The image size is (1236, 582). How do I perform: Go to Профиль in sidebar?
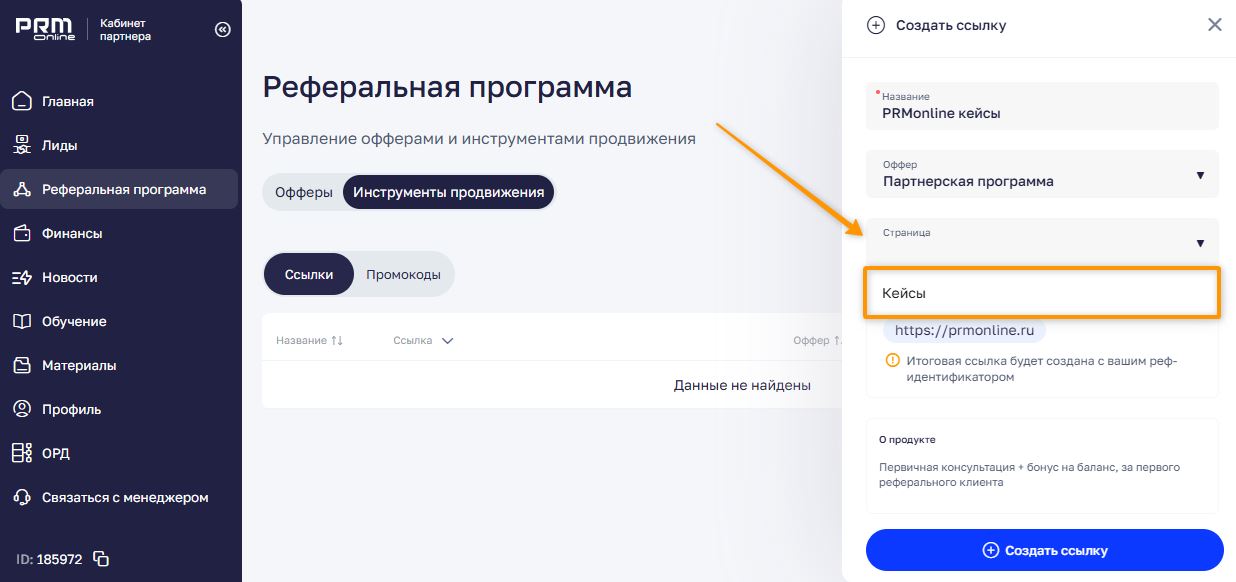[x=71, y=409]
